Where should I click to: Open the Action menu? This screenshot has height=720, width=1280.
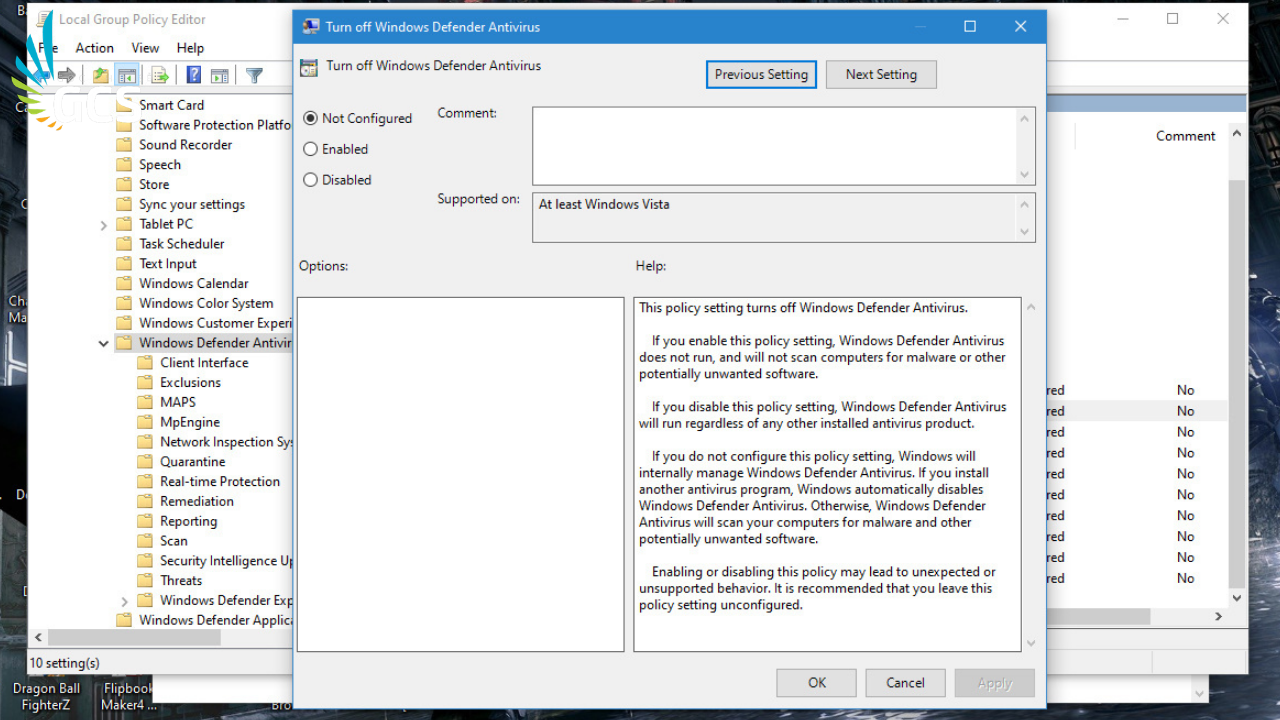pyautogui.click(x=94, y=47)
